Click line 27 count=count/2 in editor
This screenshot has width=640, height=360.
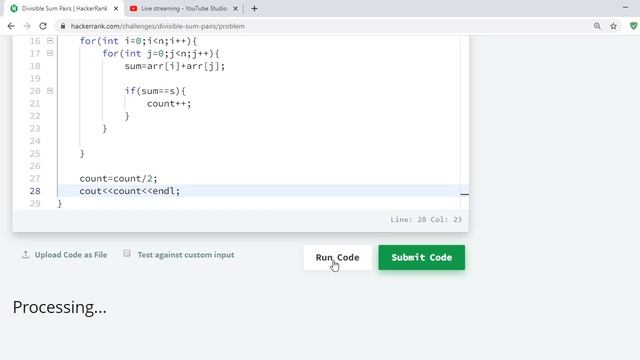(x=118, y=178)
